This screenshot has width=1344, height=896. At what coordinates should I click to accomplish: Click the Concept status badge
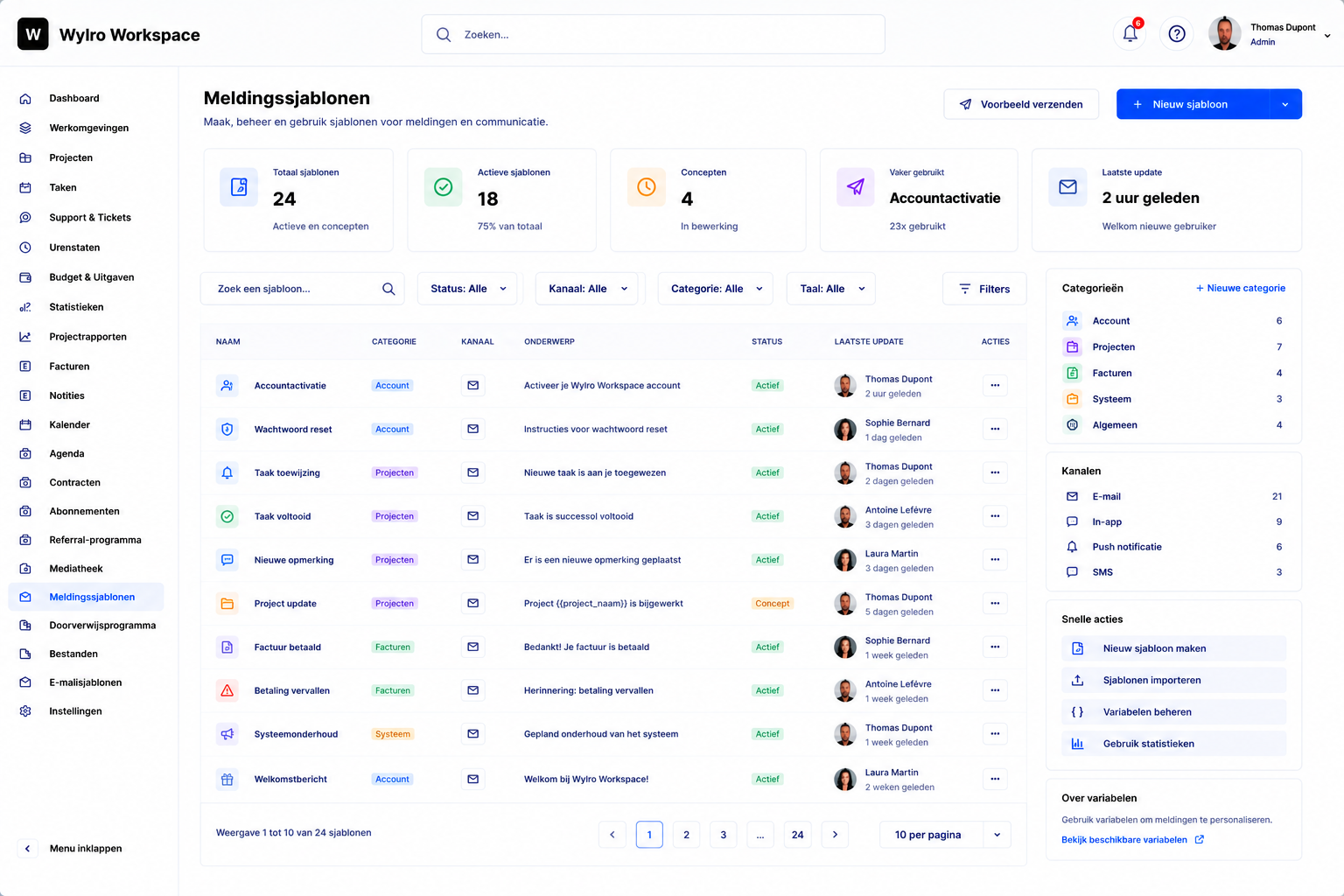coord(772,604)
